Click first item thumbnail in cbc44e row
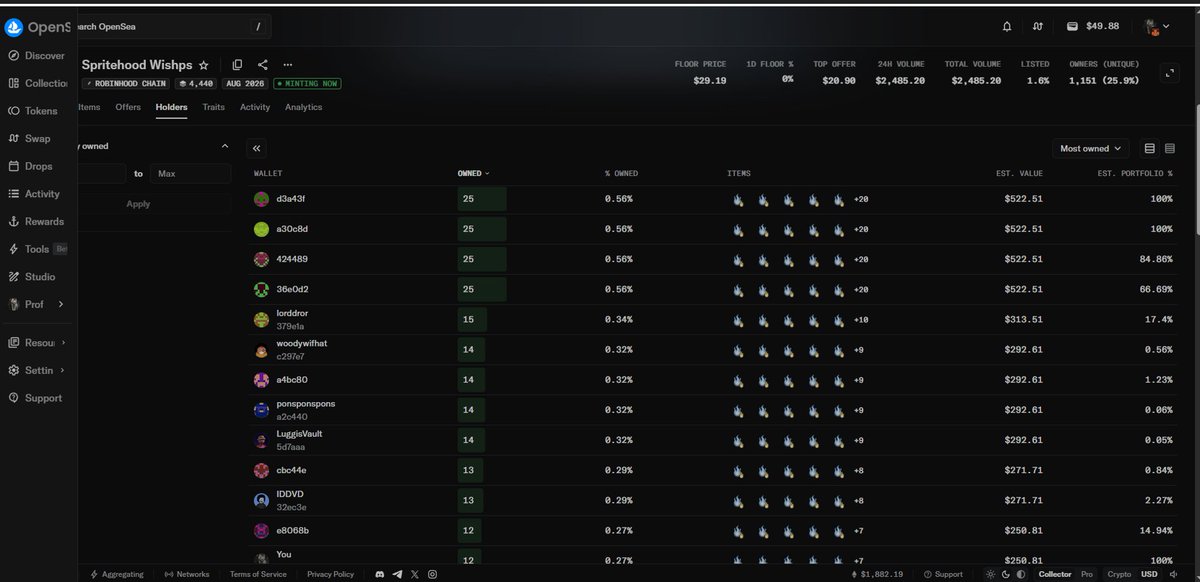The width and height of the screenshot is (1200, 582). pos(738,470)
